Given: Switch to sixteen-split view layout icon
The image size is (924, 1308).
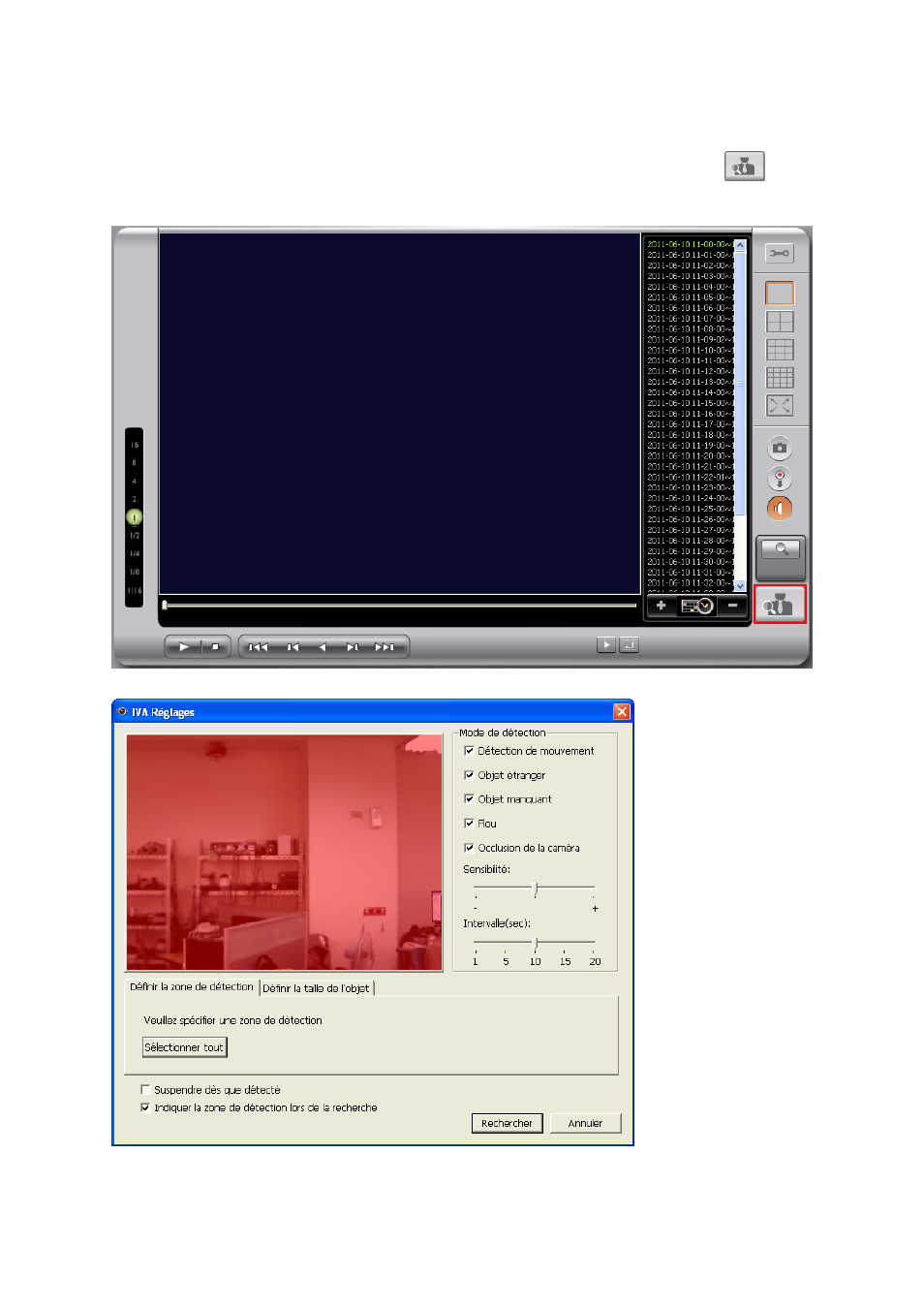Looking at the screenshot, I should point(780,378).
